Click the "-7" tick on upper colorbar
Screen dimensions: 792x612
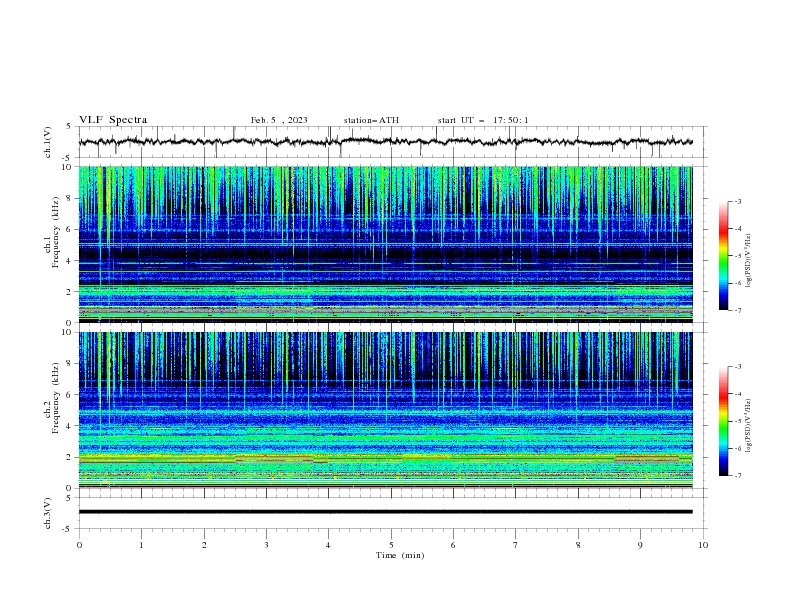click(x=737, y=310)
